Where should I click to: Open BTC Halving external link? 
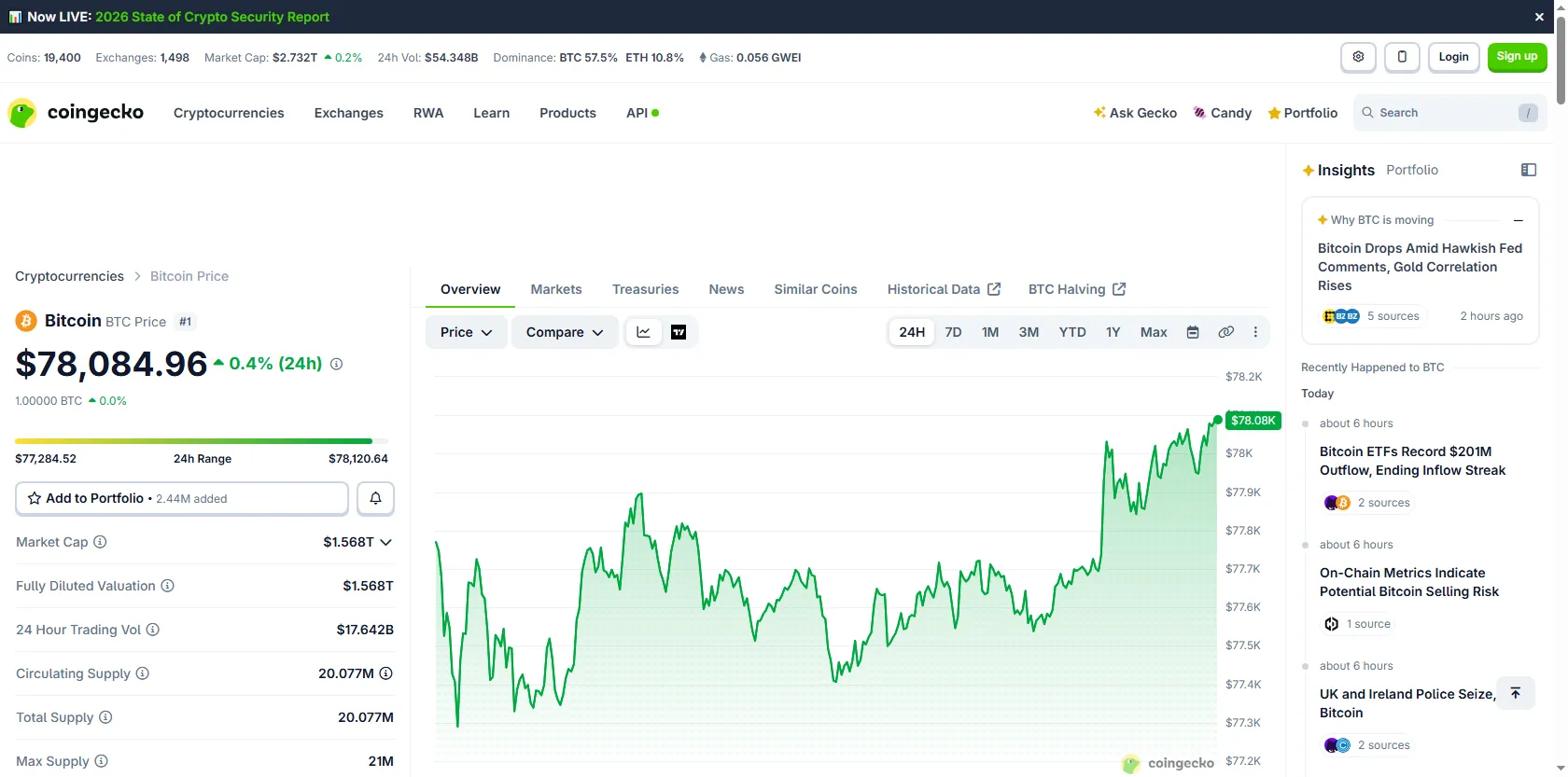click(1077, 289)
